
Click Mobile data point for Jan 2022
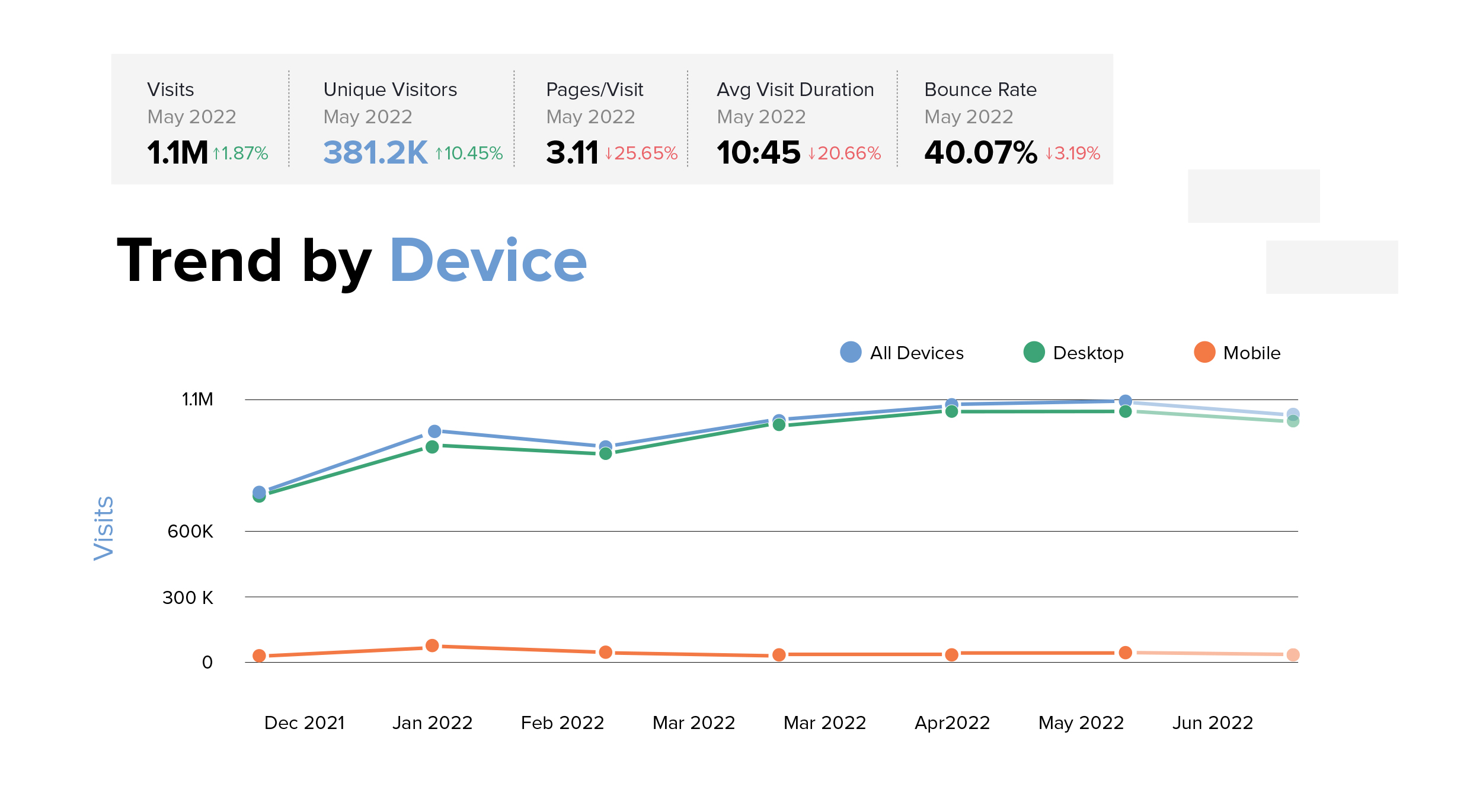(432, 645)
